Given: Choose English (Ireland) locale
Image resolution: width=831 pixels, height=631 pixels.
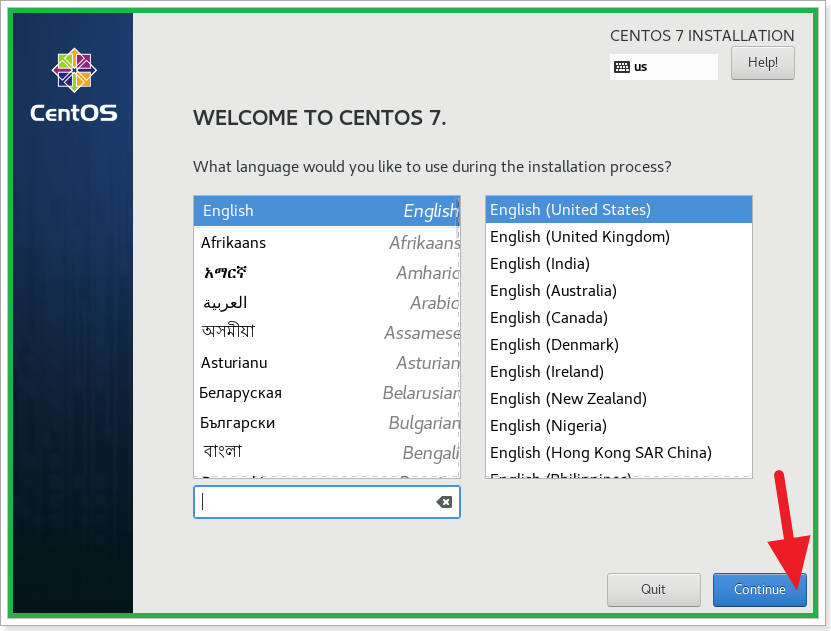Looking at the screenshot, I should (x=618, y=372).
